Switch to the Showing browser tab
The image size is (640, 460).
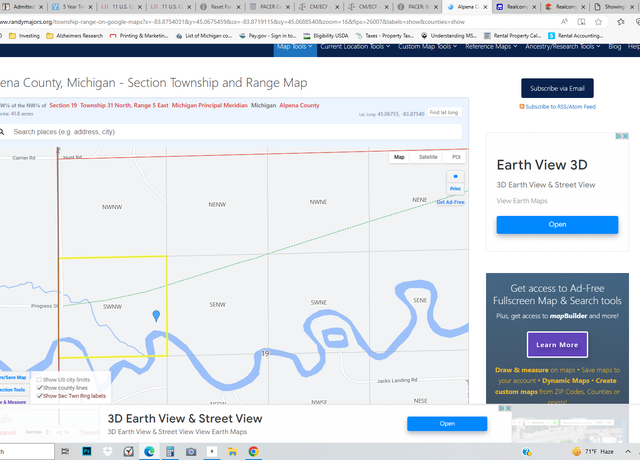614,7
